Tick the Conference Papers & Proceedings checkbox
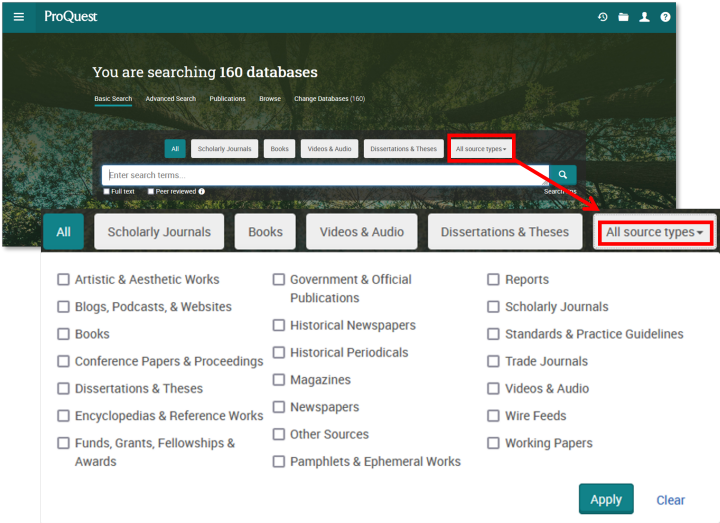The width and height of the screenshot is (720, 523). click(64, 361)
